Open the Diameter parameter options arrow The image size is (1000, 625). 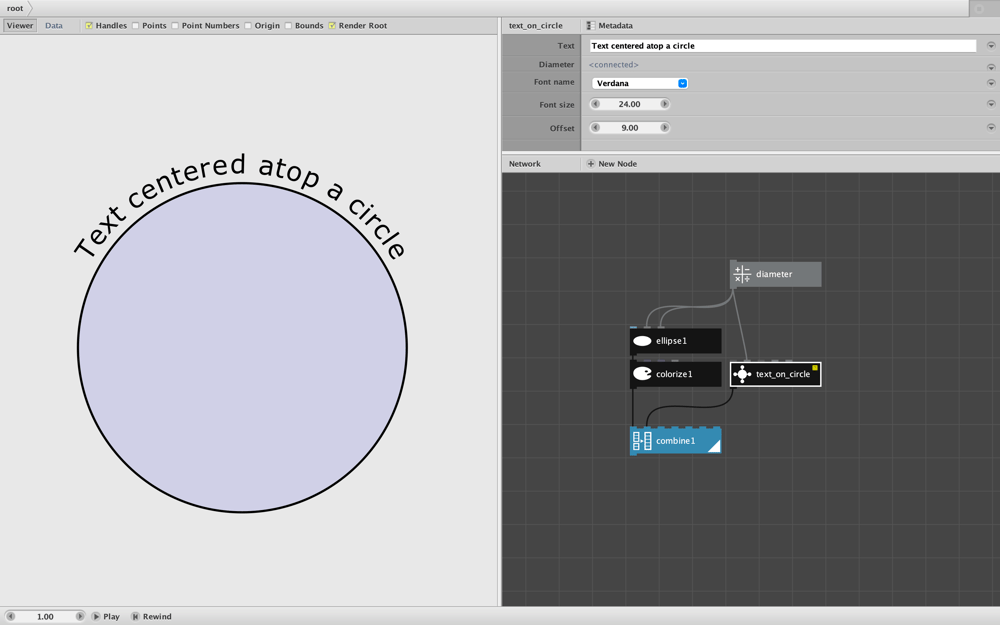pyautogui.click(x=990, y=67)
